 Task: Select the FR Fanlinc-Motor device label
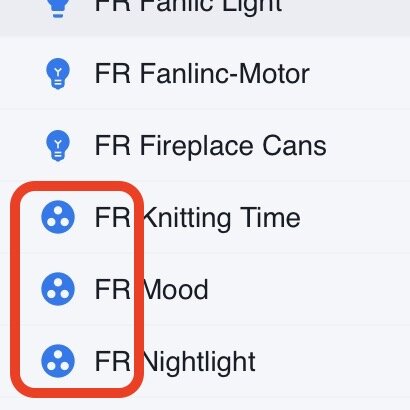coord(202,74)
